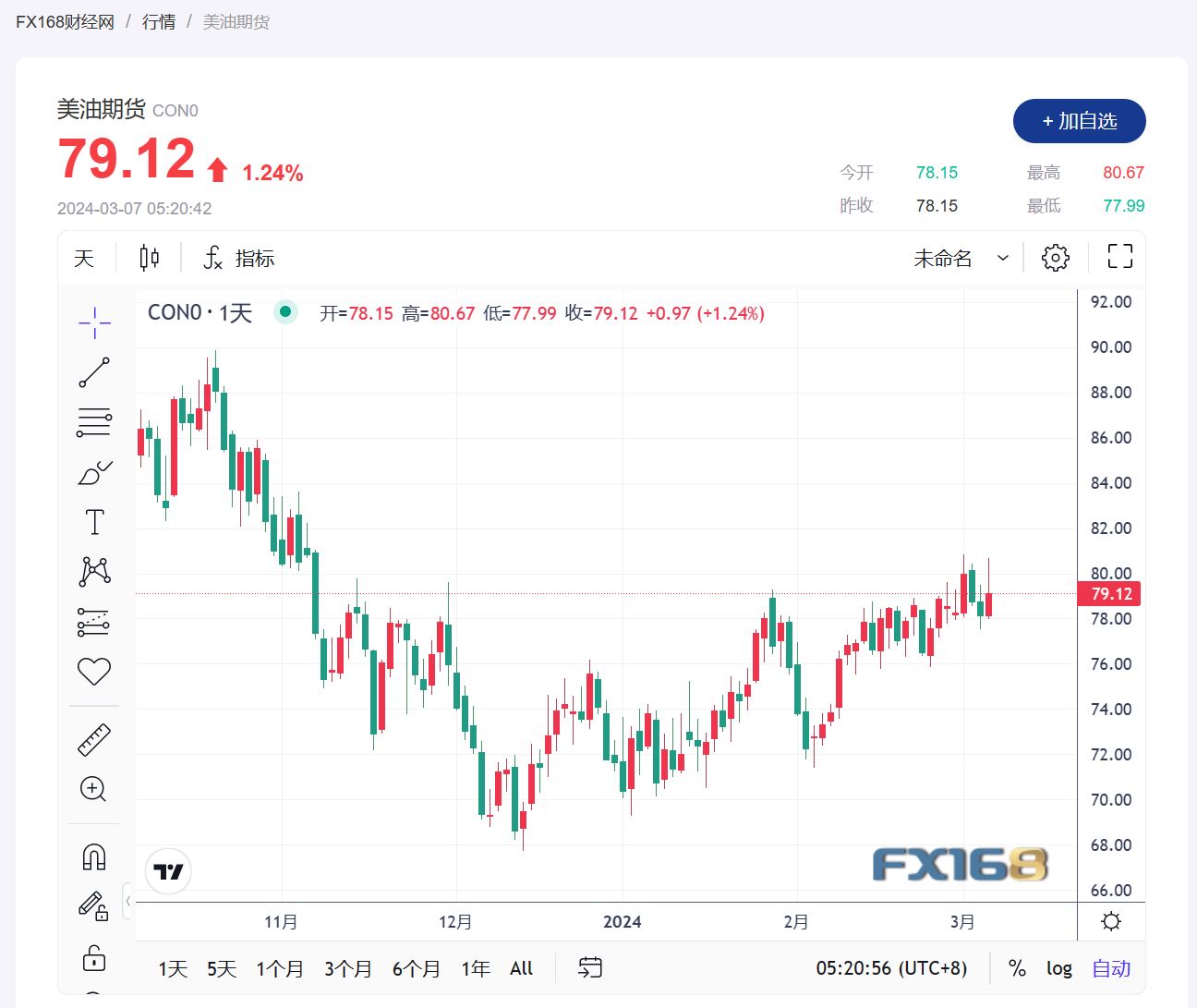Viewport: 1197px width, 1008px height.
Task: Select the crosshair cursor tool
Action: (94, 322)
